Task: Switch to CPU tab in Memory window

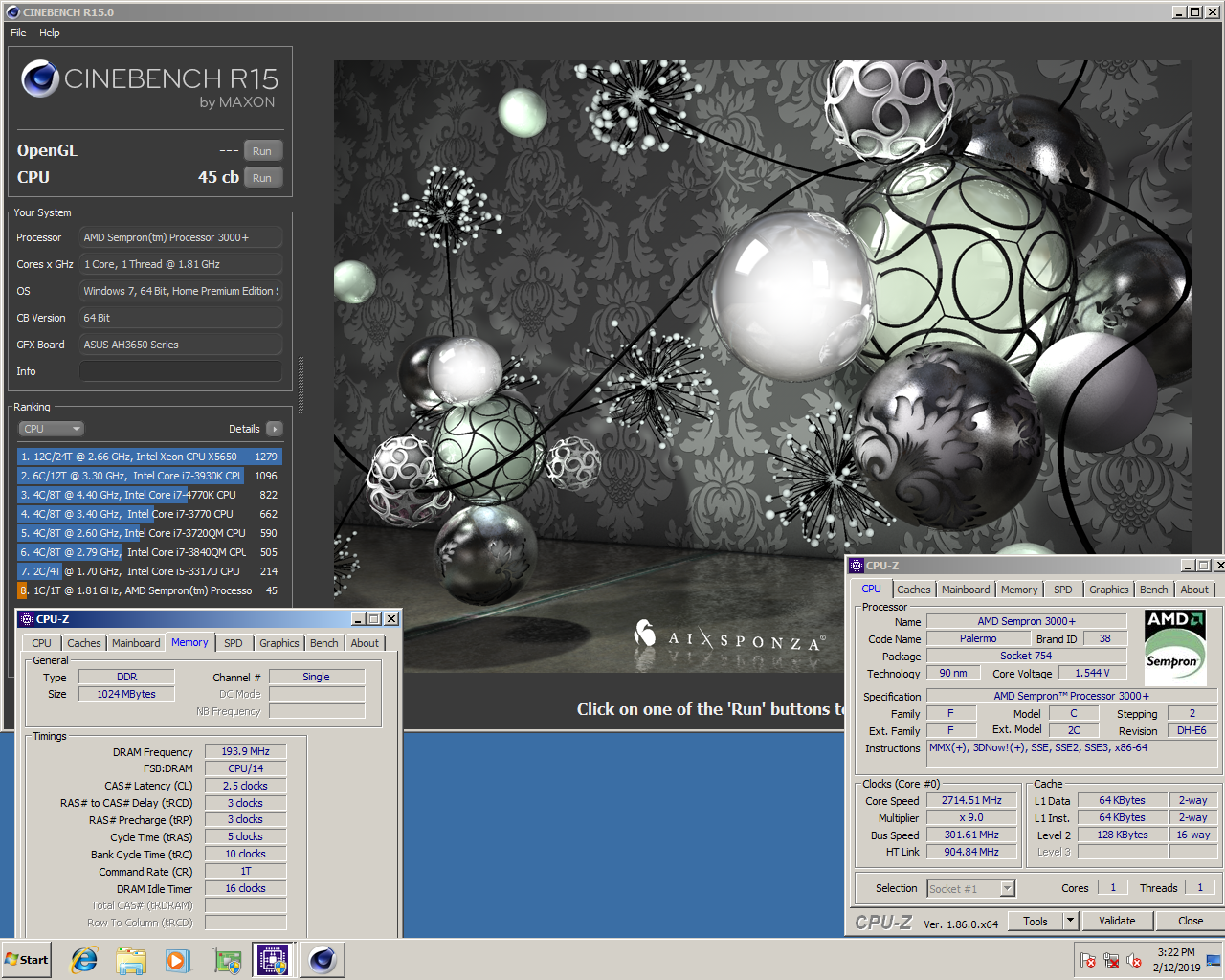Action: tap(41, 643)
